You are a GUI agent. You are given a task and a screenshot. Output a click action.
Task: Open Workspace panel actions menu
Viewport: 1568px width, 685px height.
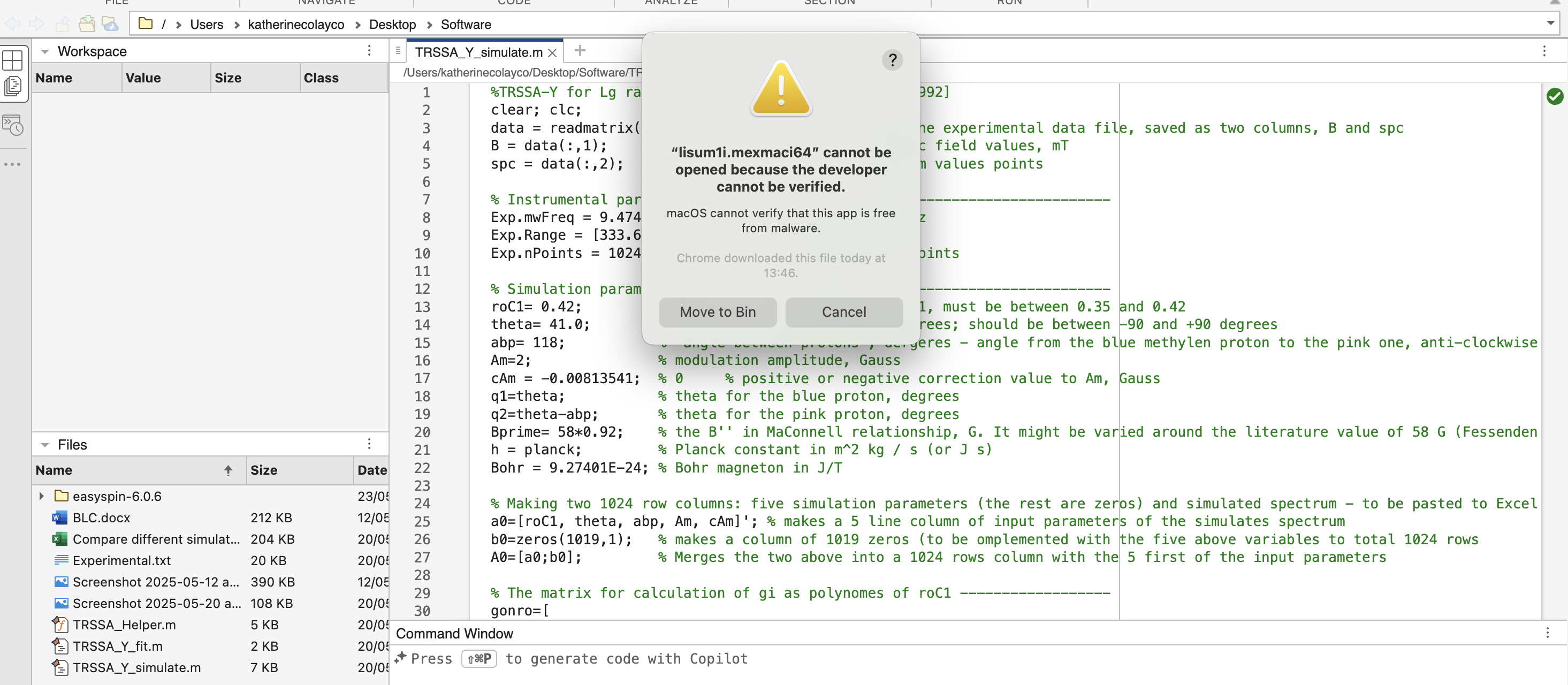369,50
